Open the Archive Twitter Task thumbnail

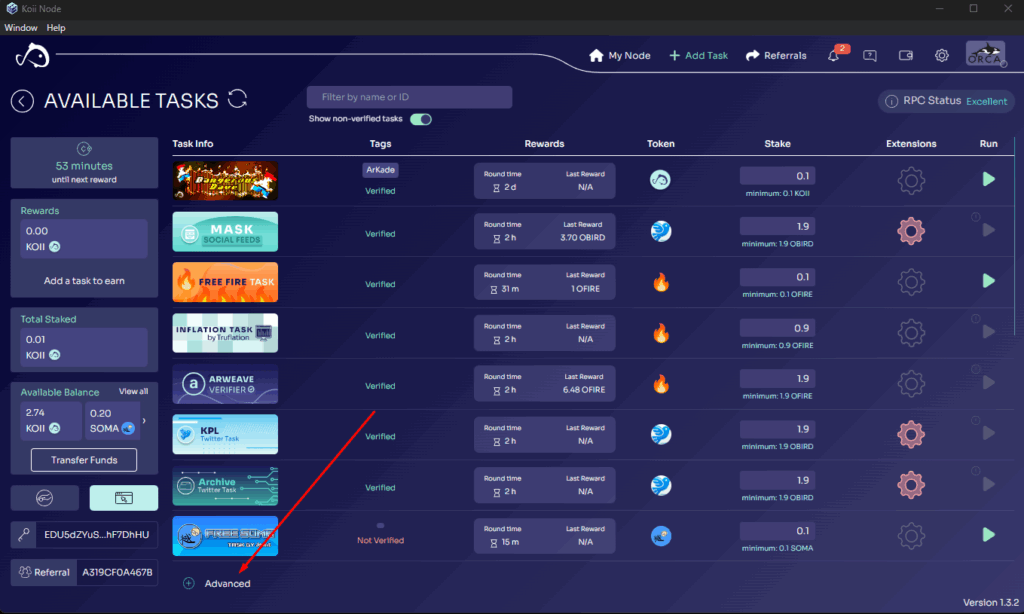(225, 485)
